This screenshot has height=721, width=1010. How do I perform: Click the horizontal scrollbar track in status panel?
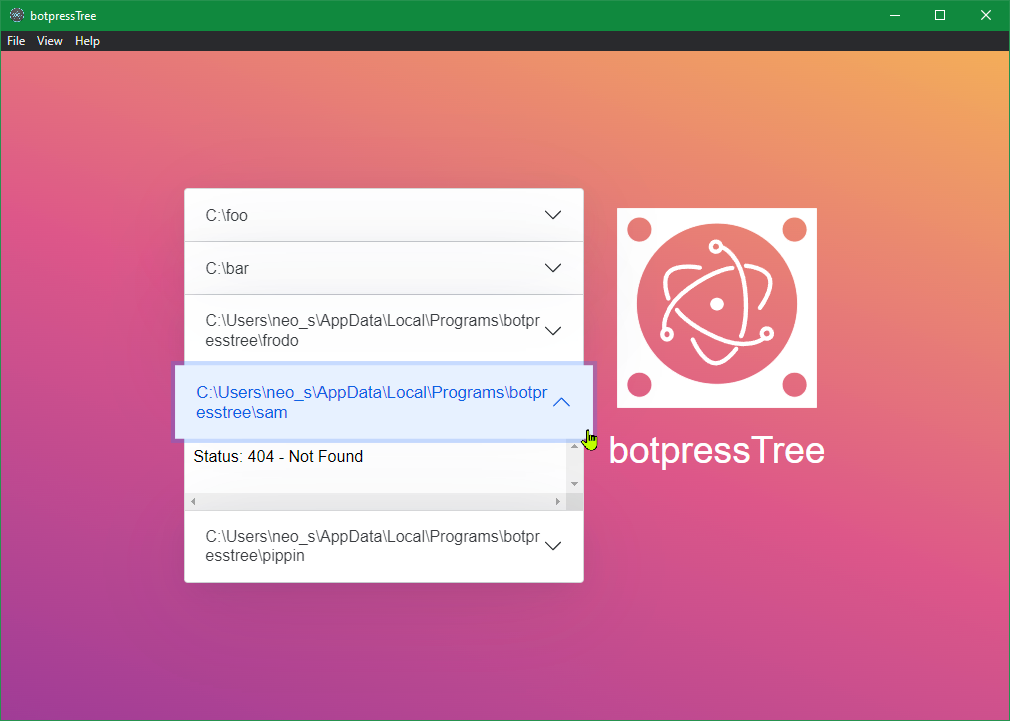pos(376,501)
